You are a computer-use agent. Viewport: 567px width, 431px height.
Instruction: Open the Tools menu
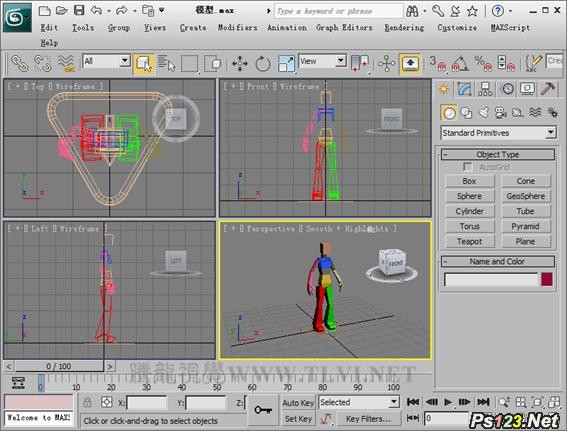83,27
